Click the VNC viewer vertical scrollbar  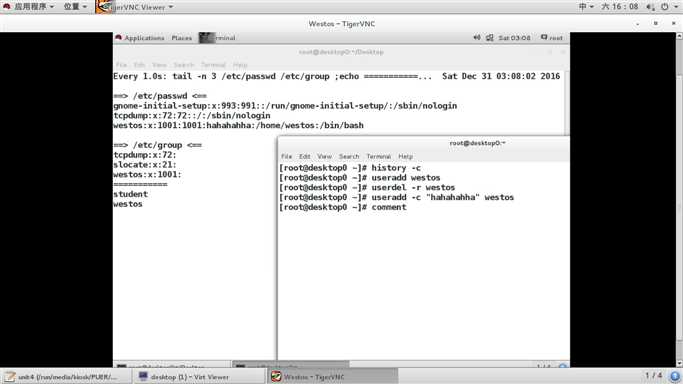tap(679, 199)
